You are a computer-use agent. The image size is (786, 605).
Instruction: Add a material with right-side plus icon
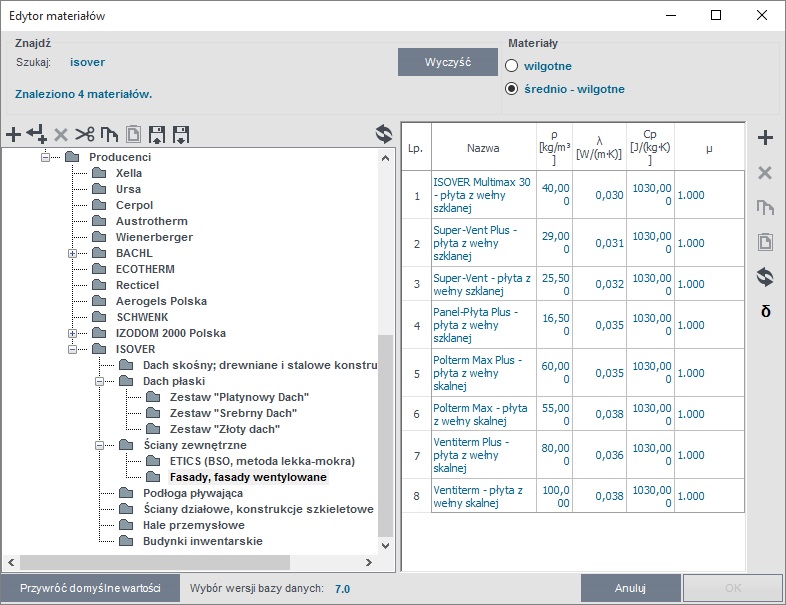[765, 137]
